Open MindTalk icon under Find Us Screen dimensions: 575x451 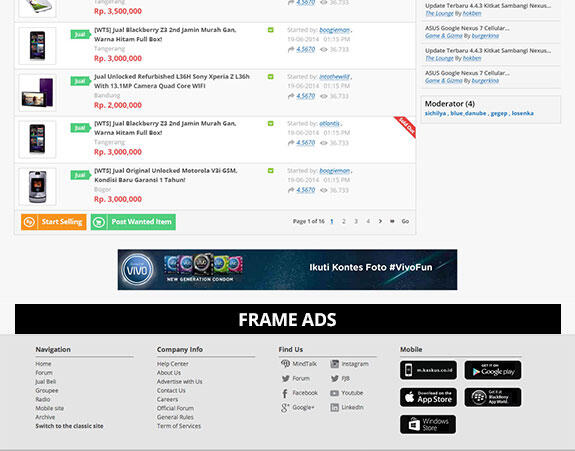click(285, 364)
